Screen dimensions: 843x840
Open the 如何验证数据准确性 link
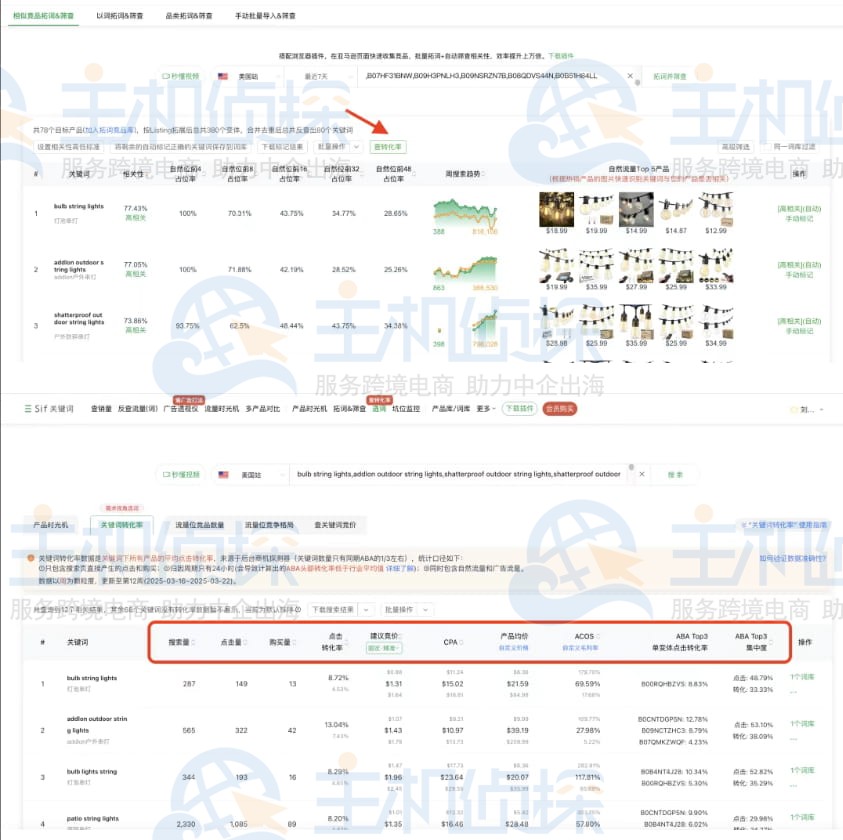tap(792, 558)
